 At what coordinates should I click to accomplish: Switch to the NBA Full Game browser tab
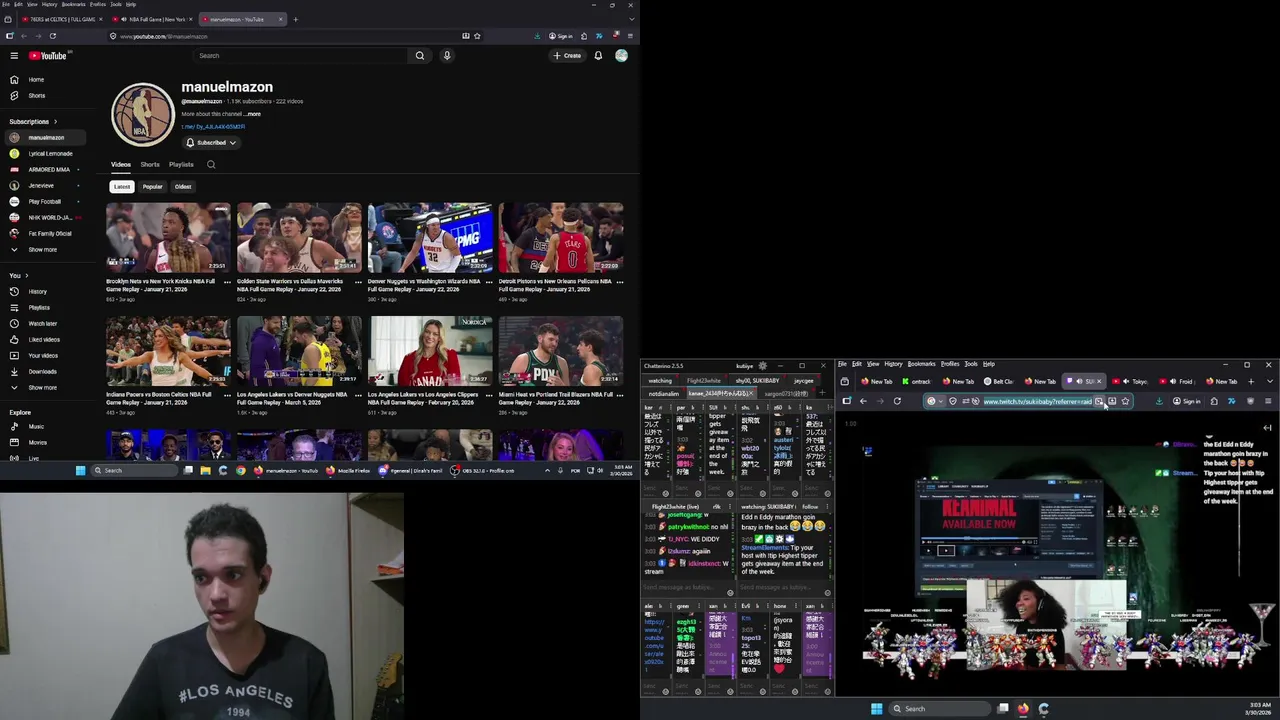152,19
